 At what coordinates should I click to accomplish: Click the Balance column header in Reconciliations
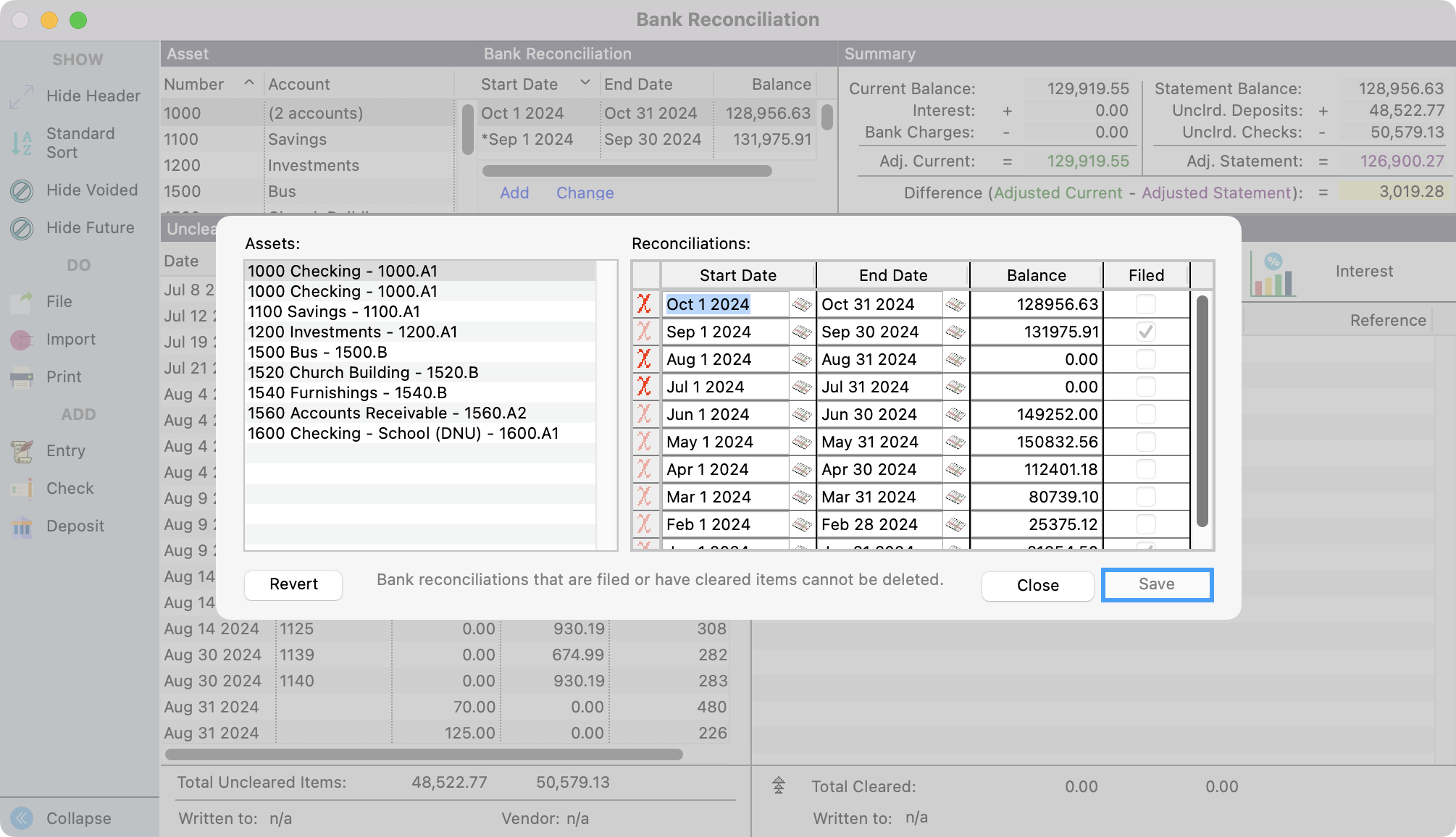(1036, 275)
